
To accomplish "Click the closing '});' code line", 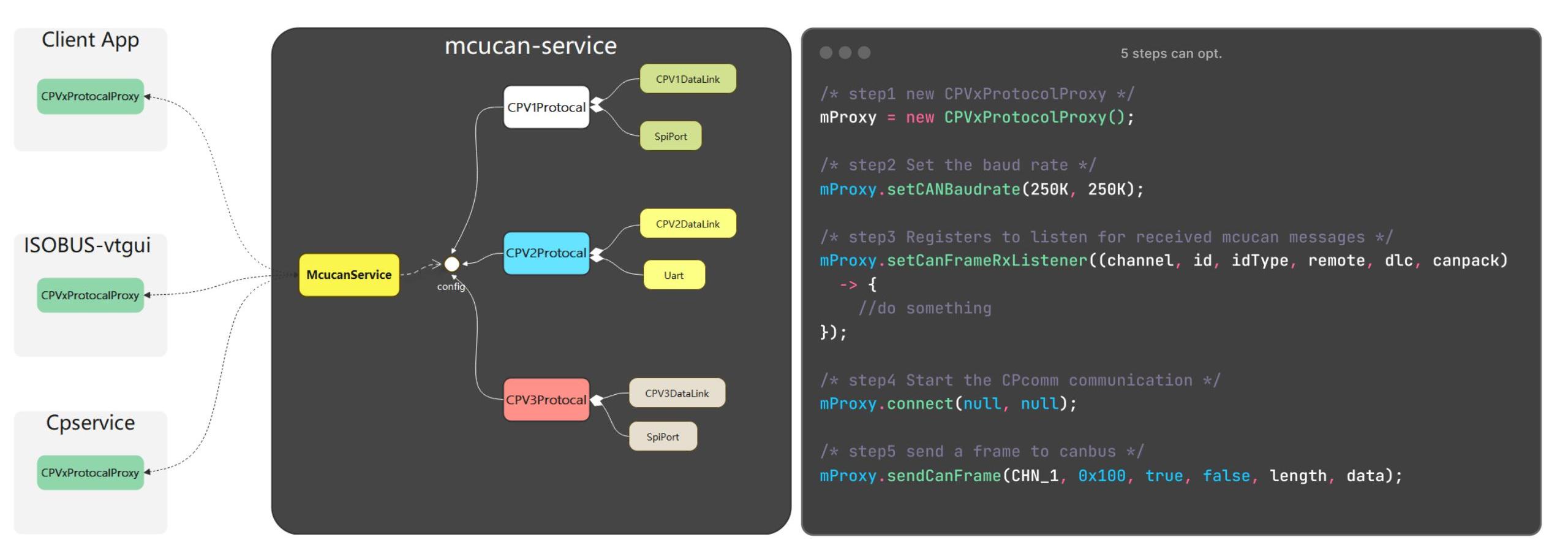I will tap(834, 332).
